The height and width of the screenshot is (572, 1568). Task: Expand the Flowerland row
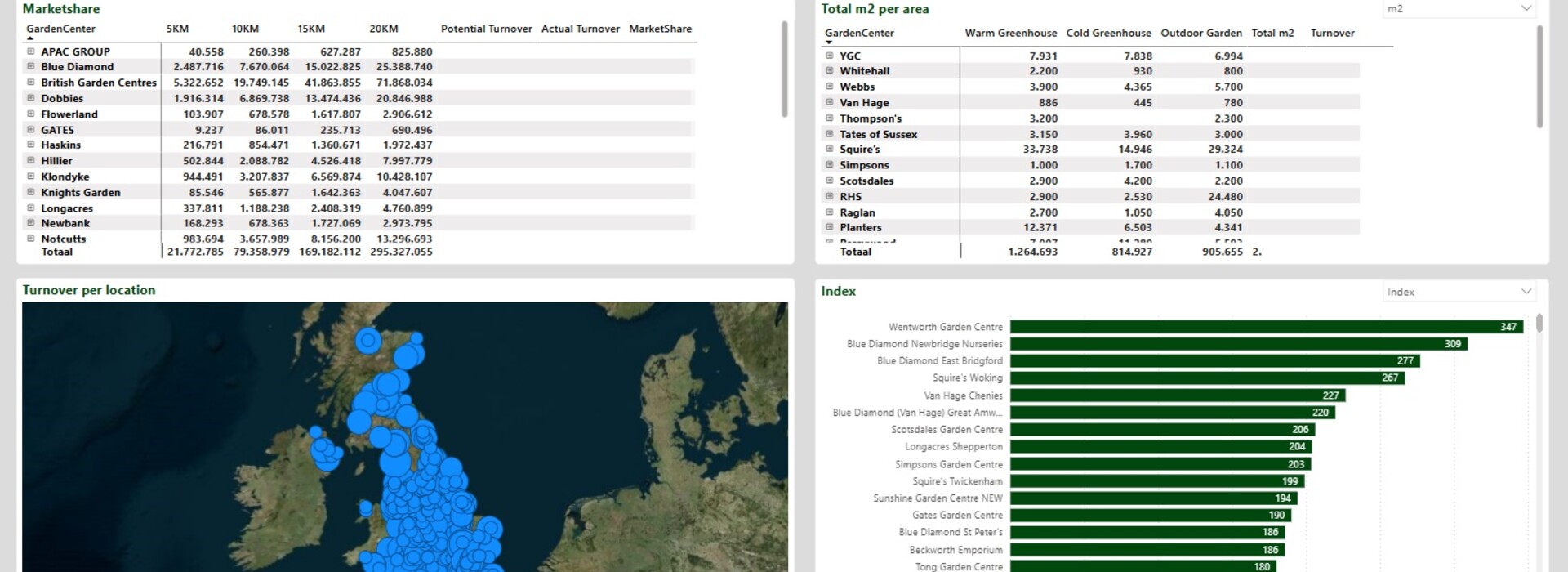pyautogui.click(x=31, y=114)
